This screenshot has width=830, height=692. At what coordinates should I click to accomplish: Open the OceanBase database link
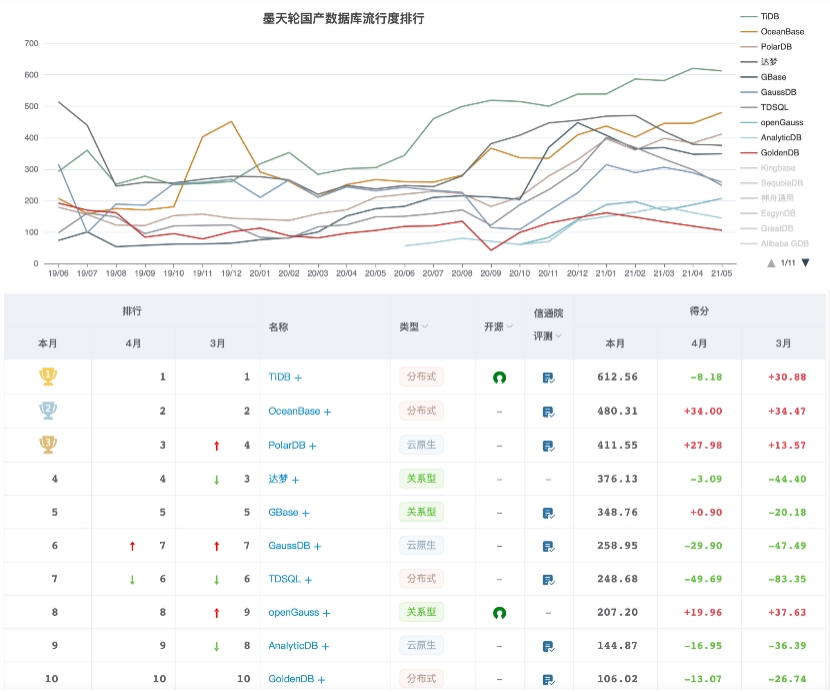(x=294, y=411)
